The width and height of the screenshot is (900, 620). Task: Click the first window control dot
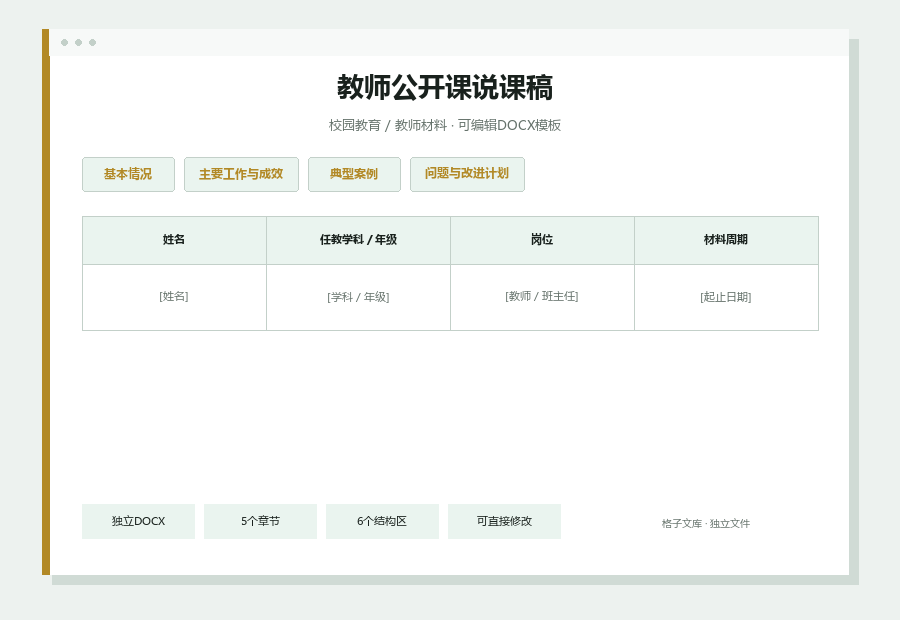pyautogui.click(x=64, y=42)
